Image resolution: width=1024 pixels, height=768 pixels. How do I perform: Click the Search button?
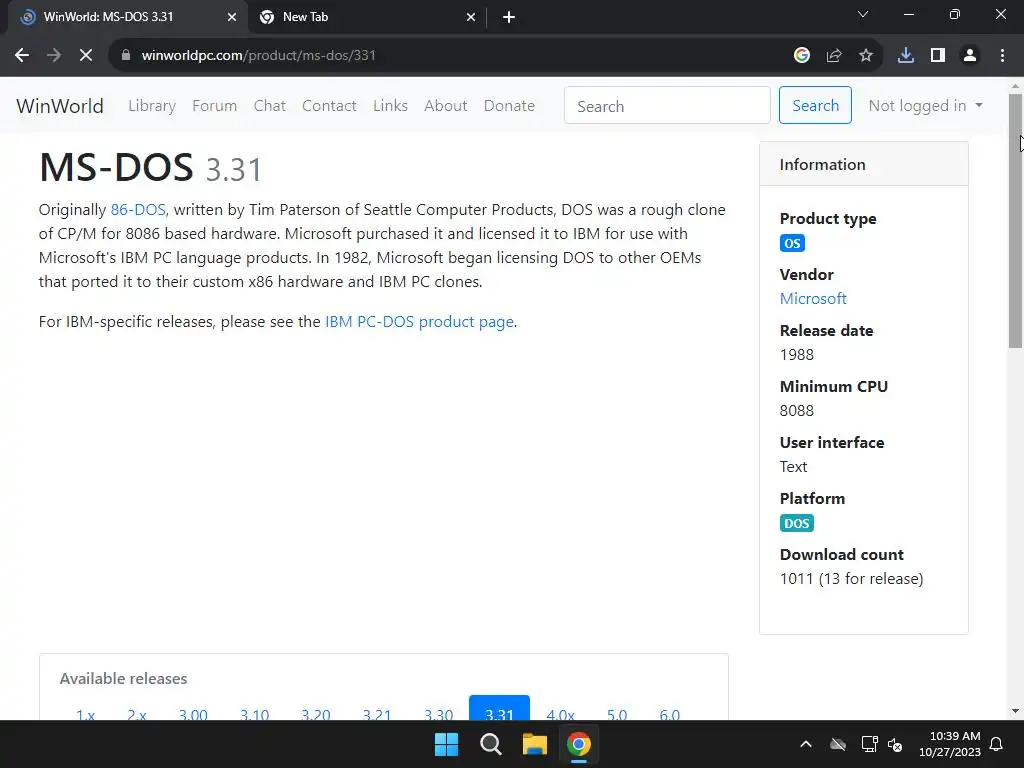815,105
